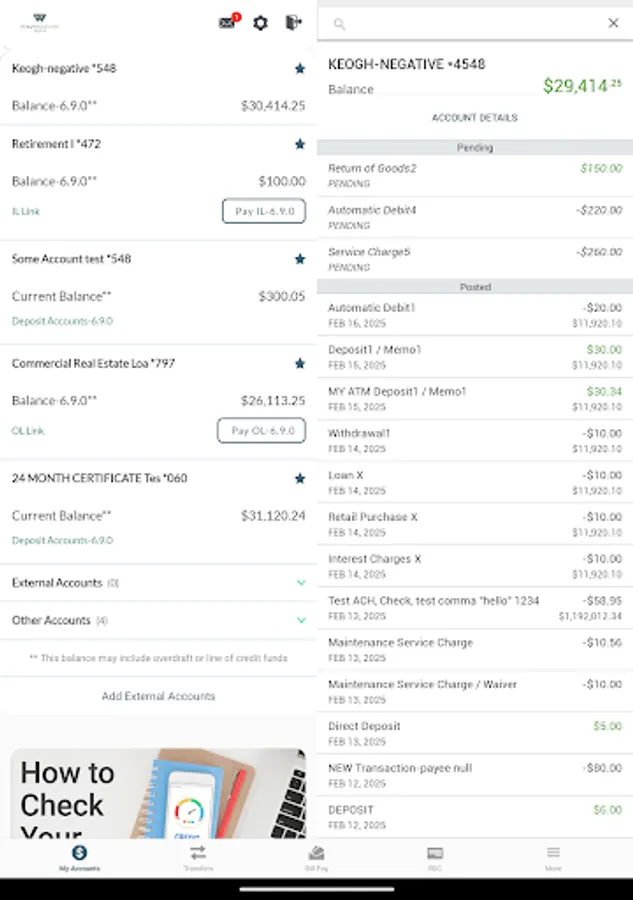The height and width of the screenshot is (900, 633).
Task: Expand the External Accounts section
Action: (298, 583)
